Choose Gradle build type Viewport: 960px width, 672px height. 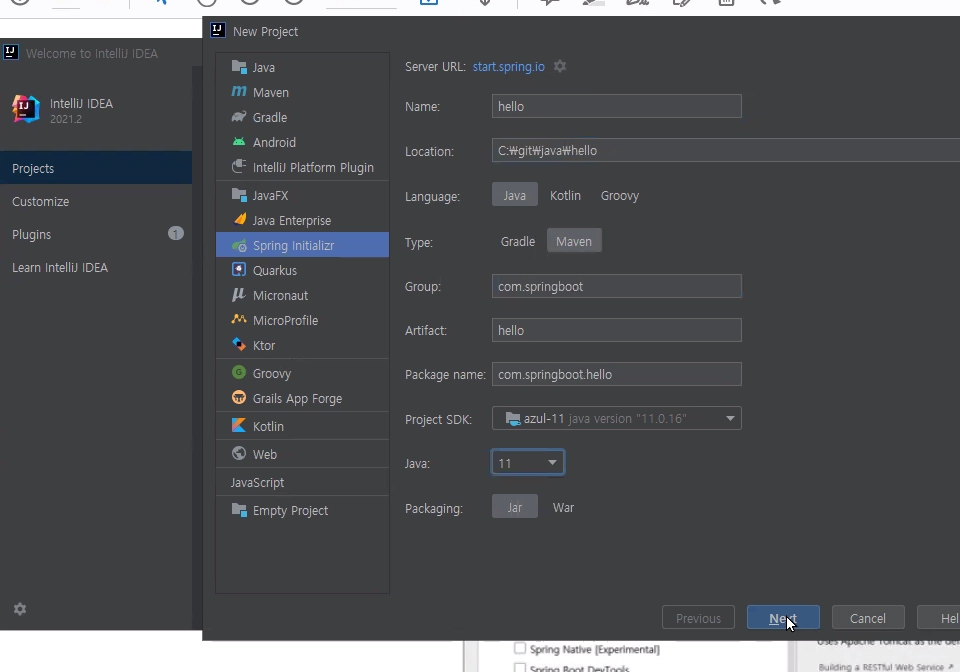[x=518, y=241]
